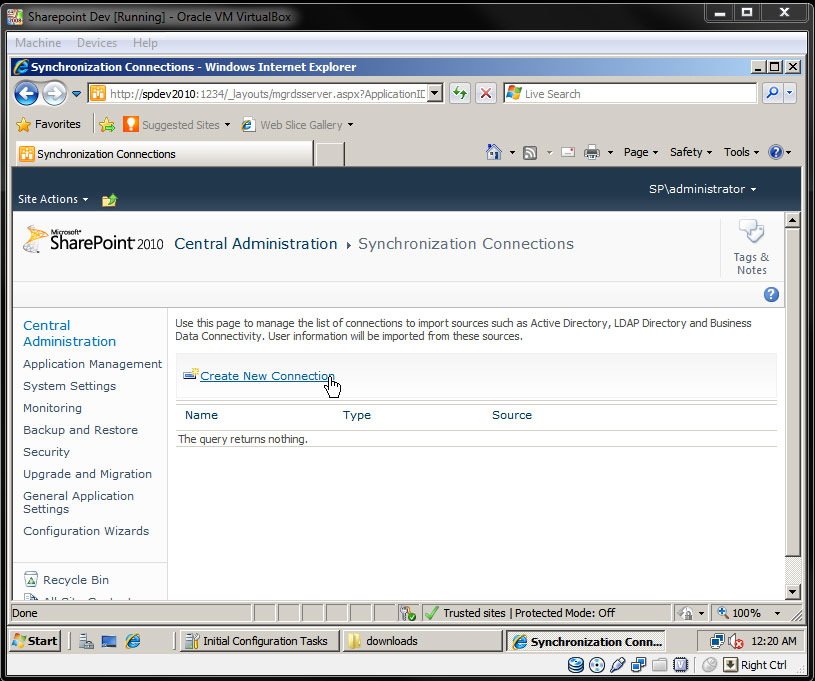Viewport: 815px width, 681px height.
Task: Open Security in sidebar
Action: [x=46, y=452]
